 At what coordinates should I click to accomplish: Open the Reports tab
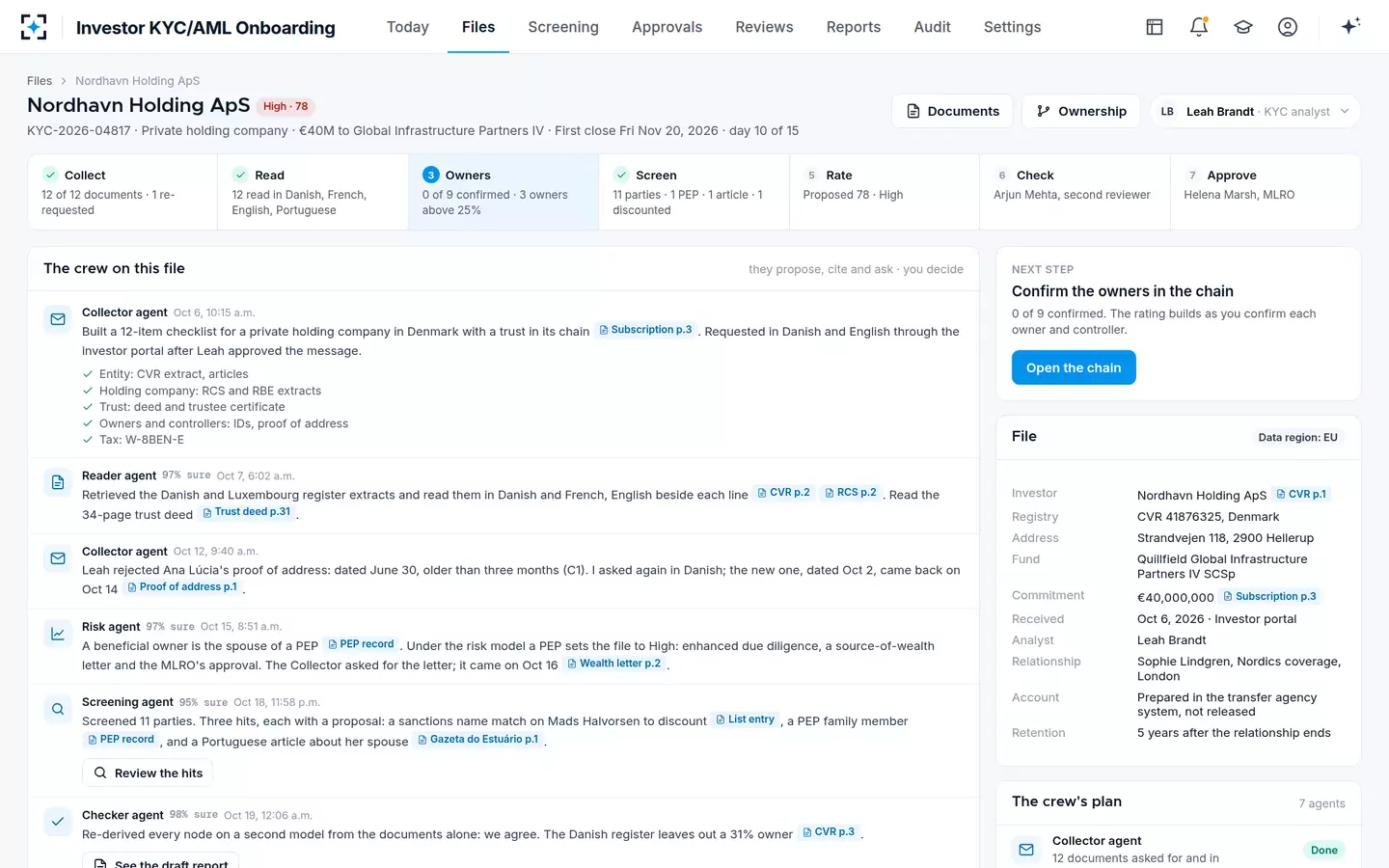(854, 27)
